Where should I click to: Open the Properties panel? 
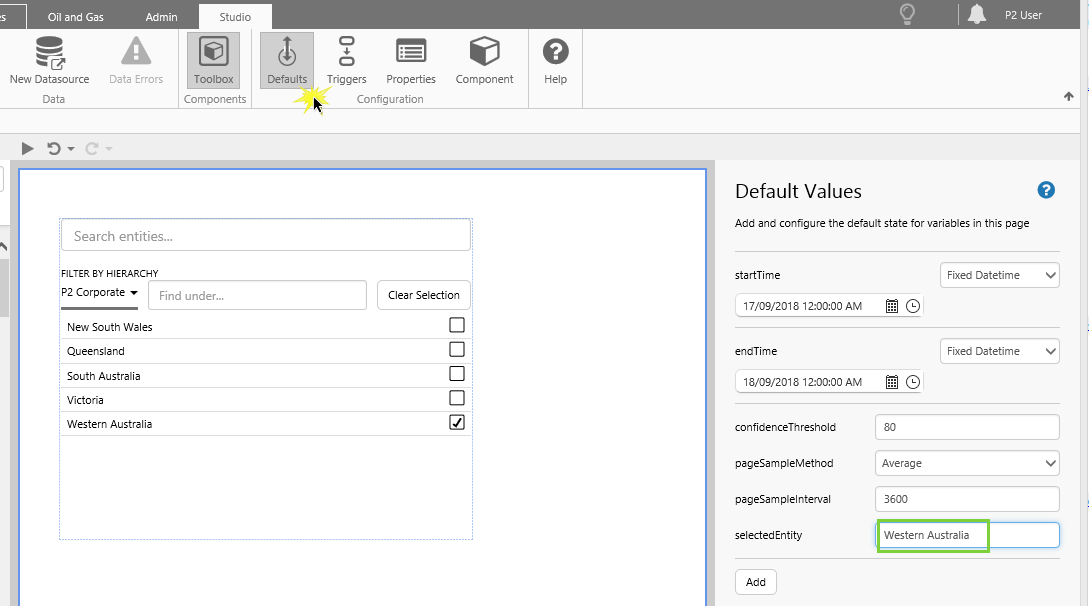click(x=411, y=60)
